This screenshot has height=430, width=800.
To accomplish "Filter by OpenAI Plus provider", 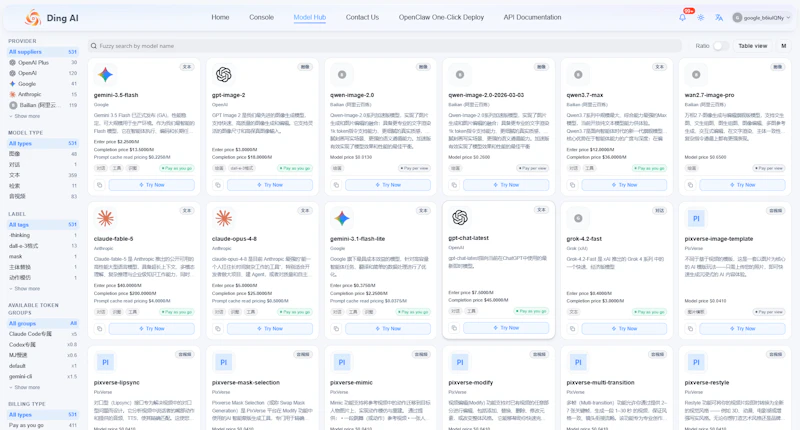I will 43,62.
